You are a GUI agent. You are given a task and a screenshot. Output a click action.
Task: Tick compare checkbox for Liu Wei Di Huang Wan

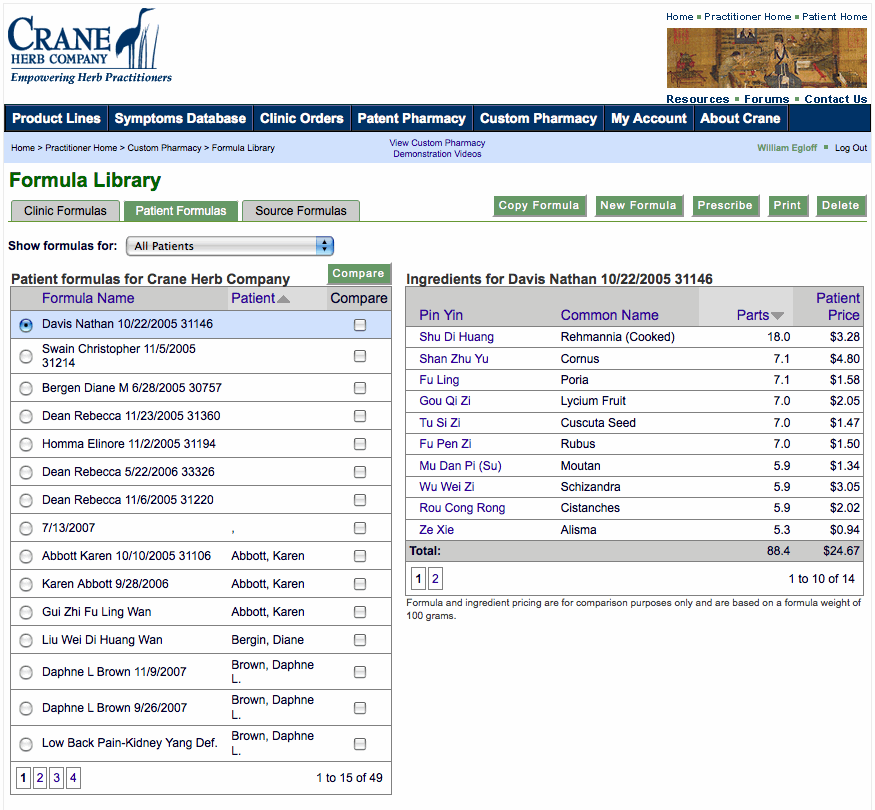[x=360, y=640]
